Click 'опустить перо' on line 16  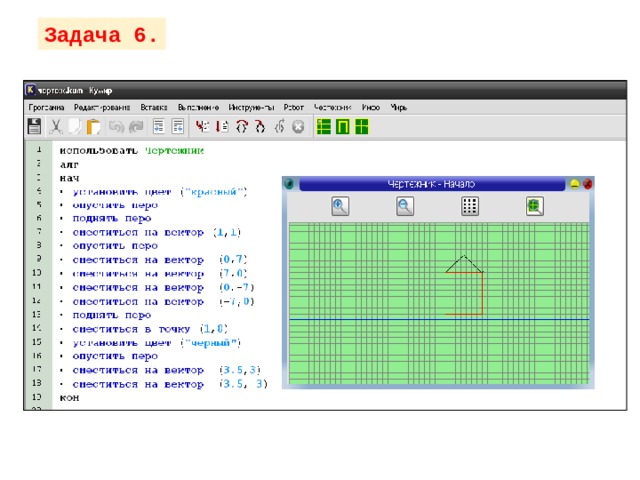pos(115,356)
